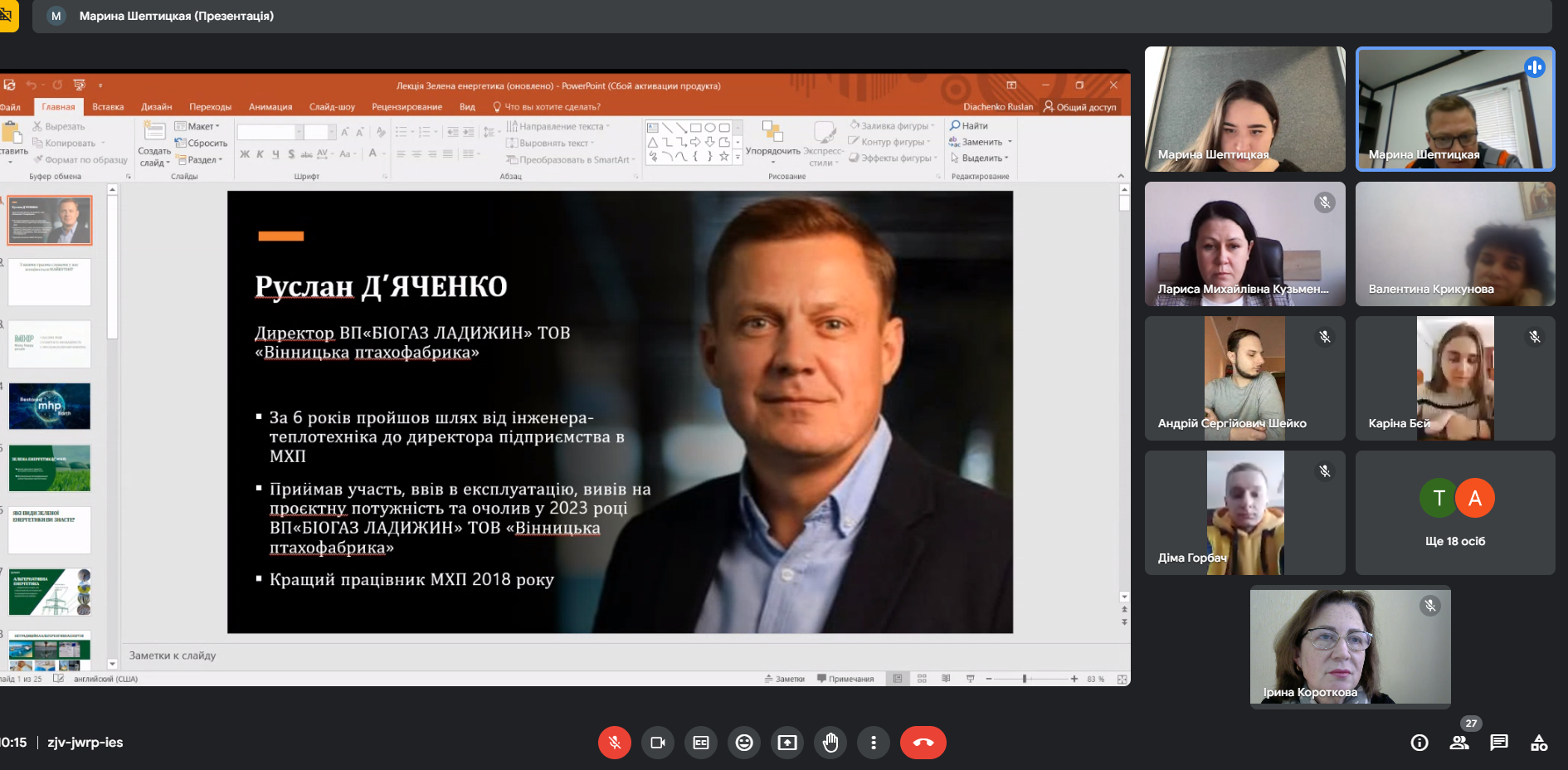Open the Переходы ribbon tab
The image size is (1568, 770).
pyautogui.click(x=210, y=107)
